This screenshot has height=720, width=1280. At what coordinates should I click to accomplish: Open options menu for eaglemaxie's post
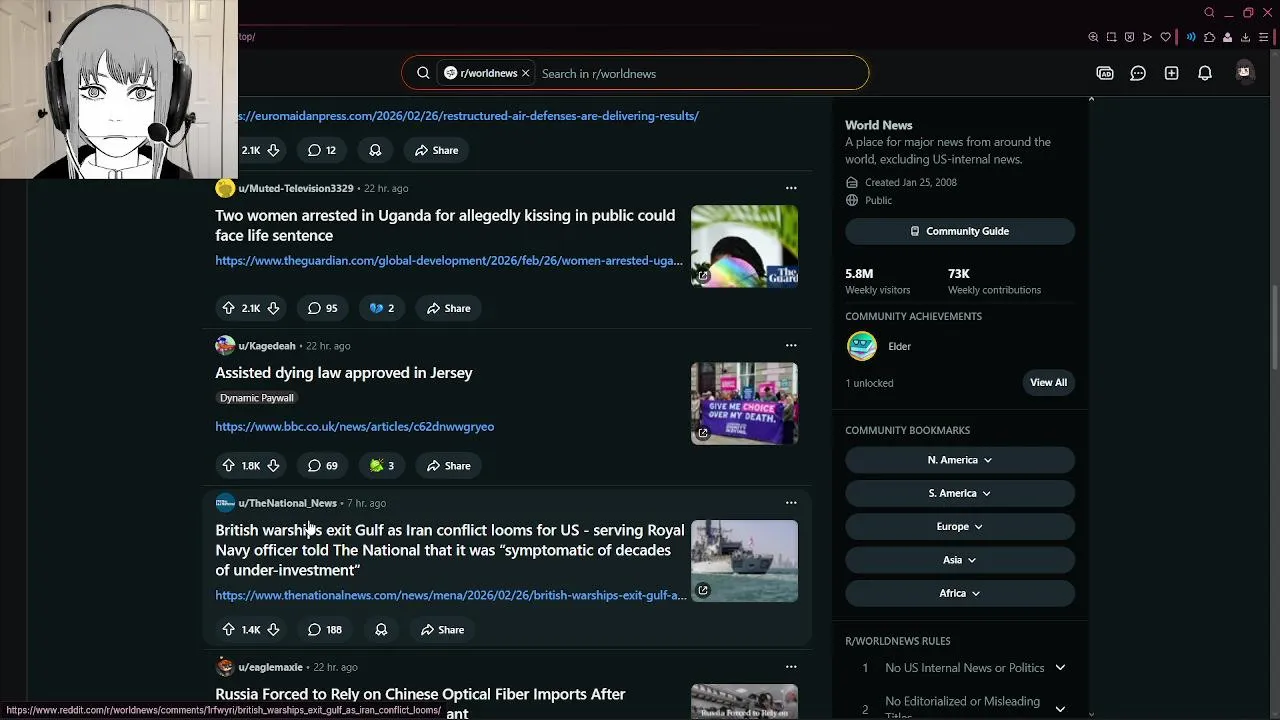[791, 667]
